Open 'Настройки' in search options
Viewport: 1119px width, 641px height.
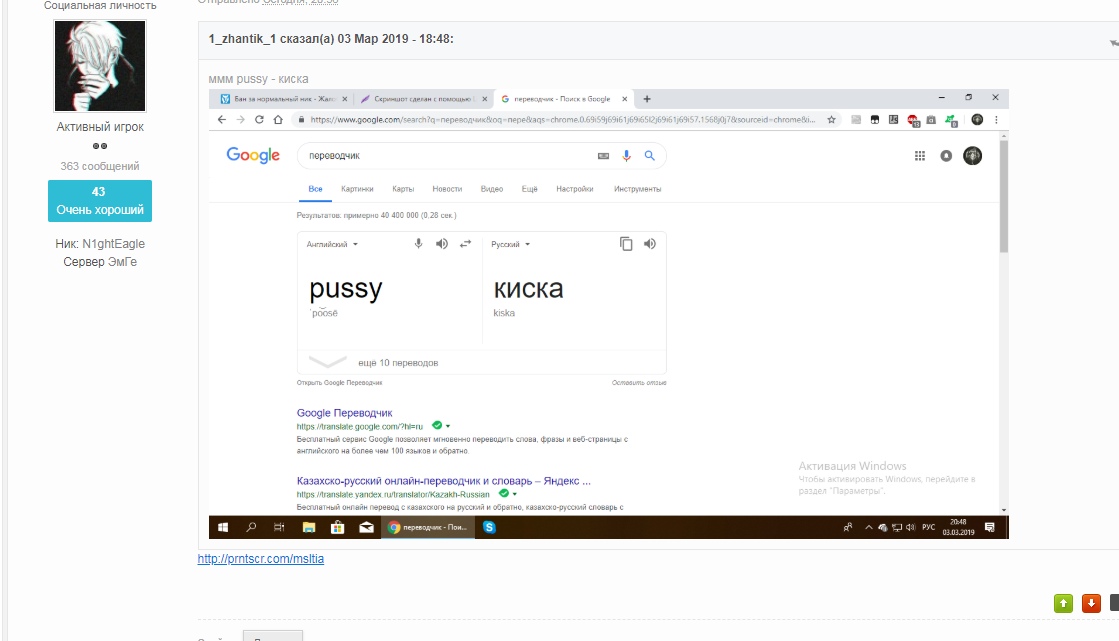[x=574, y=189]
